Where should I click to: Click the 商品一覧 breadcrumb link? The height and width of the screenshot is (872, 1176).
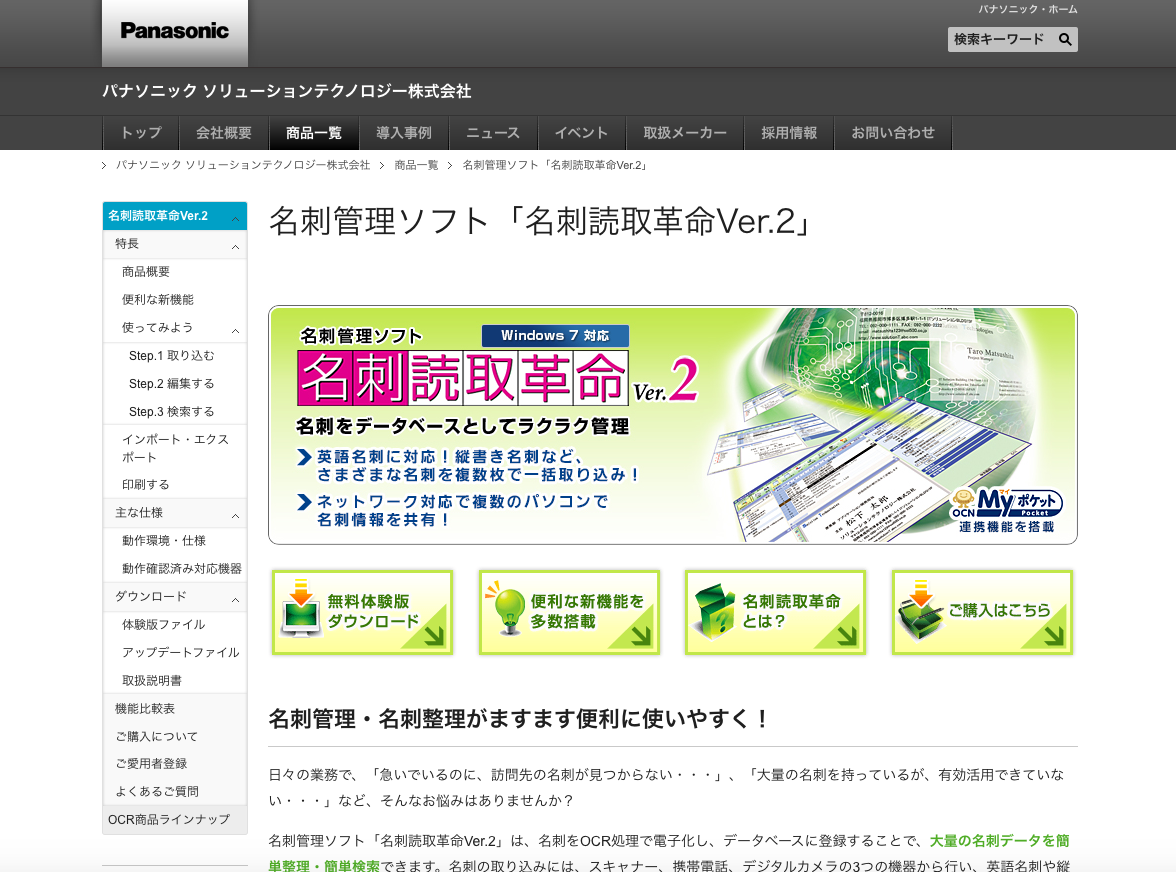coord(416,165)
